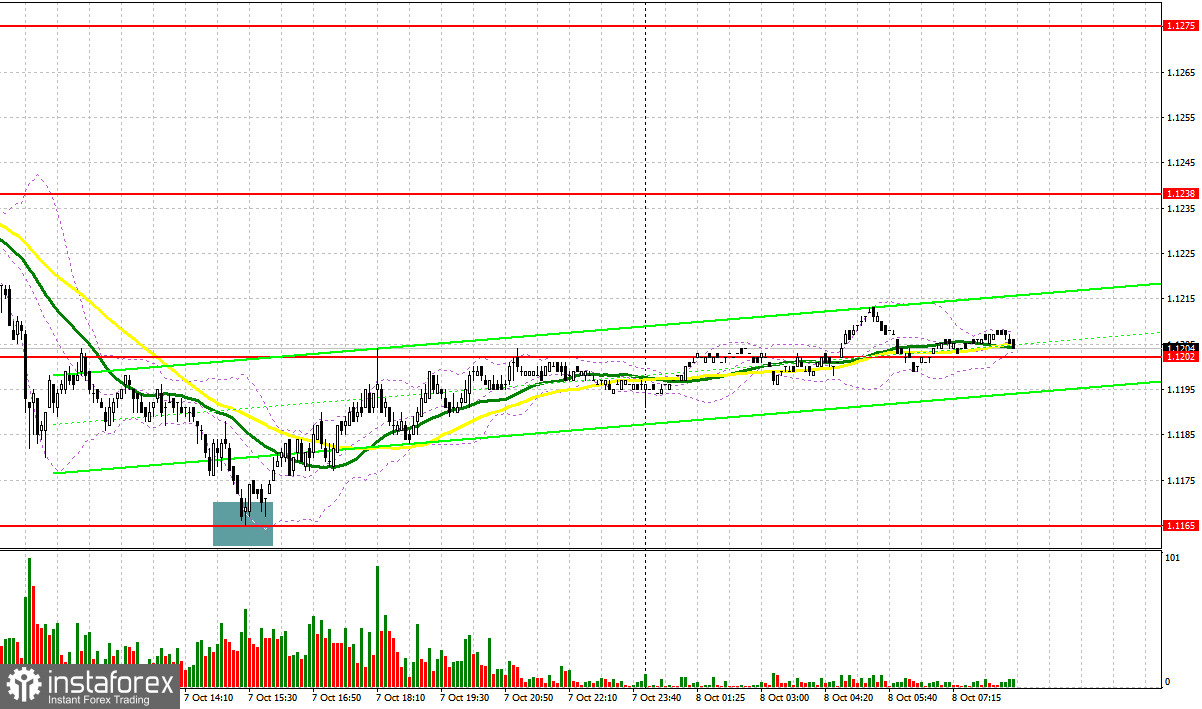Select the 8 Oct 04:20 time label
This screenshot has height=709, width=1202.
point(847,696)
